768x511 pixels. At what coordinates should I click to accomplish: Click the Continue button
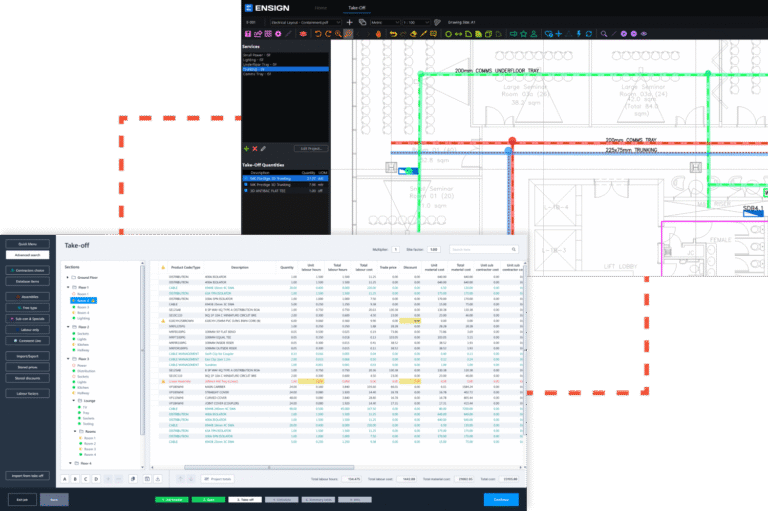[x=501, y=500]
